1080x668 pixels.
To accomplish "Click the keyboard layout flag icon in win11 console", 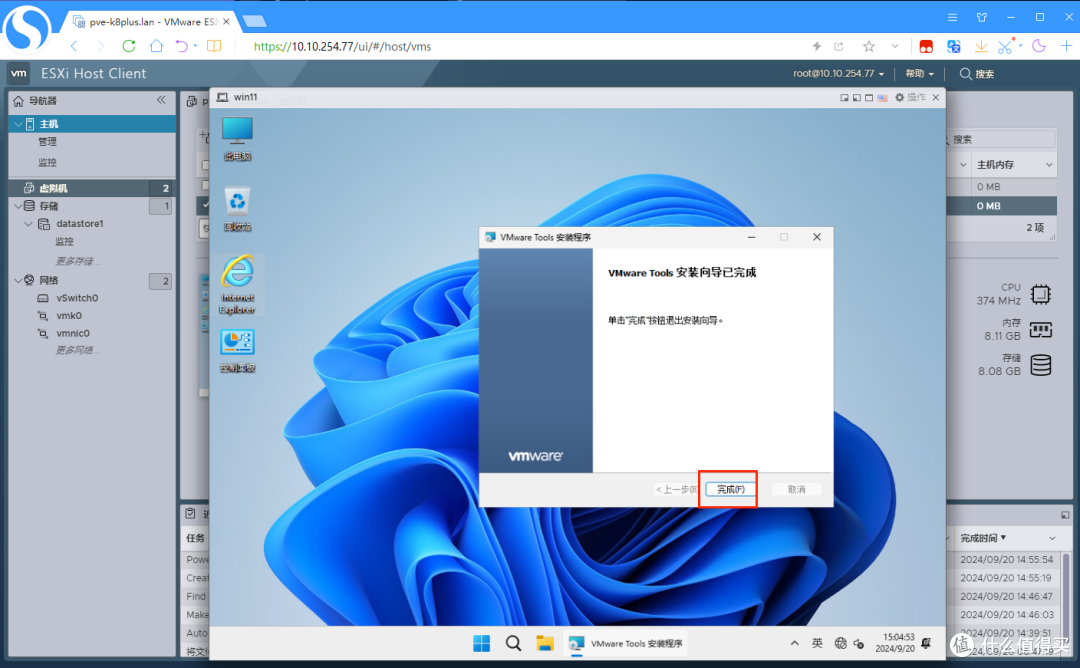I will pos(882,98).
